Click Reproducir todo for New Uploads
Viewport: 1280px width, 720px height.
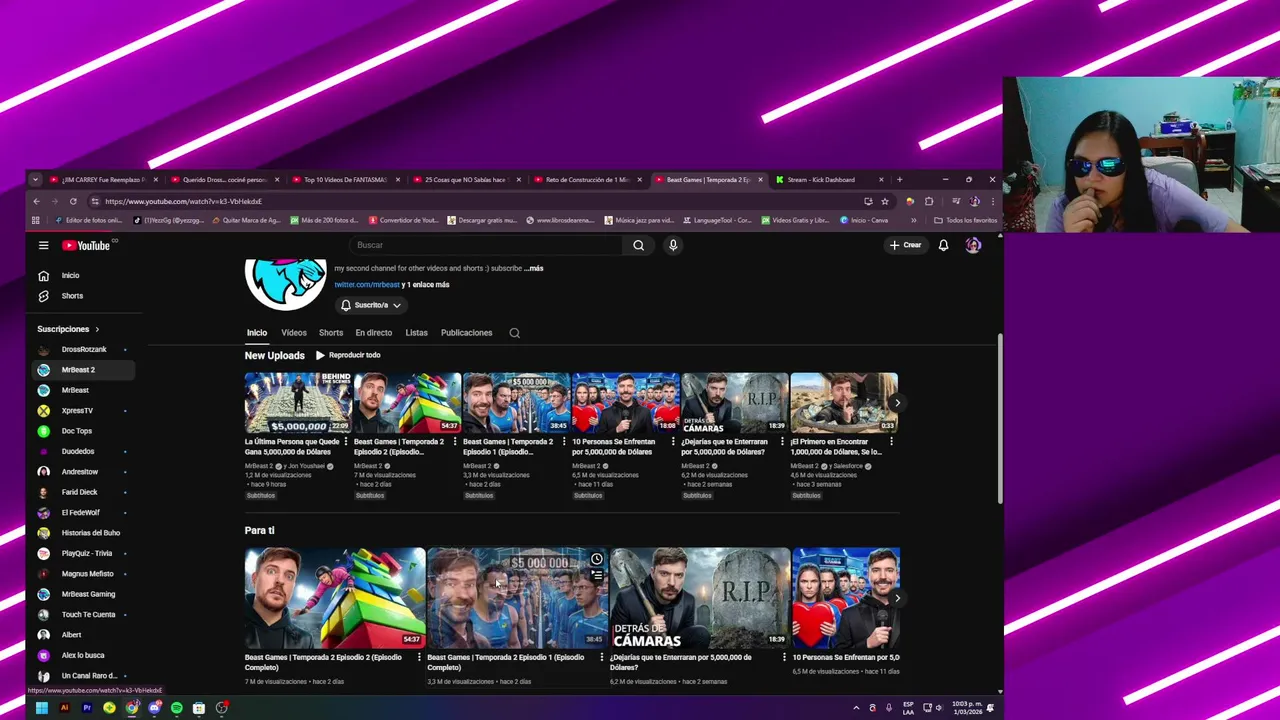(348, 355)
